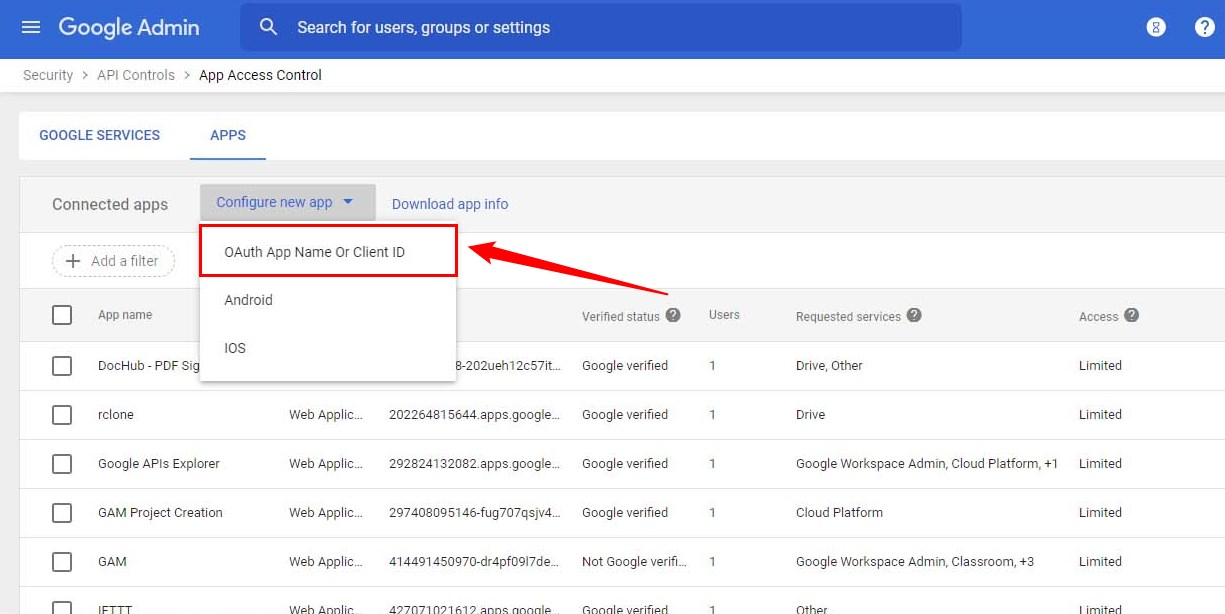Click Access column help icon
Viewport: 1225px width, 614px height.
click(x=1131, y=315)
